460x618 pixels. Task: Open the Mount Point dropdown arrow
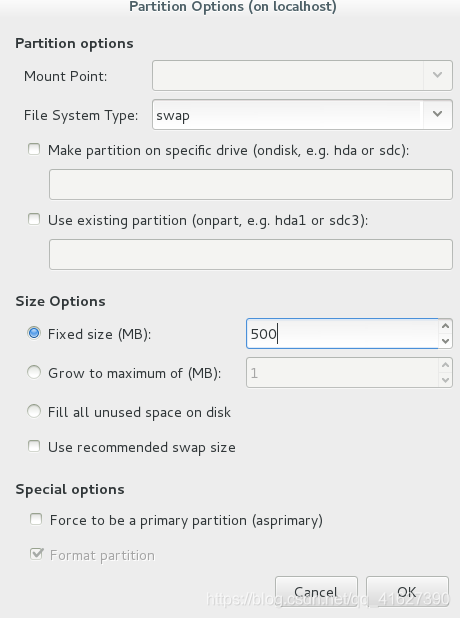pos(438,75)
